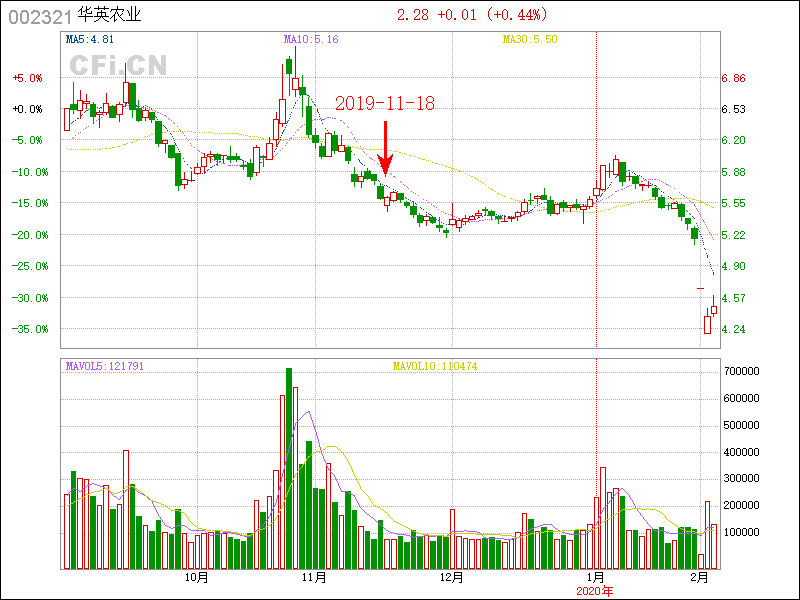Click the CFi.CN watermark logo
Viewport: 800px width, 600px height.
point(118,65)
